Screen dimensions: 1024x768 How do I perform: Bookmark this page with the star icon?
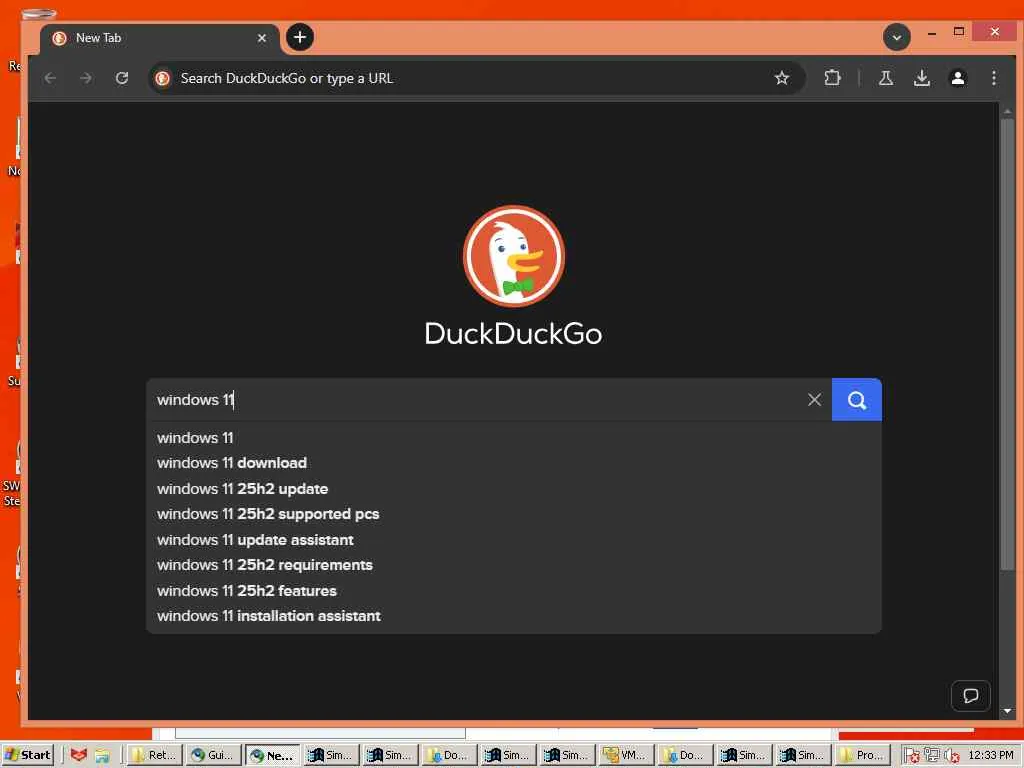(x=781, y=78)
